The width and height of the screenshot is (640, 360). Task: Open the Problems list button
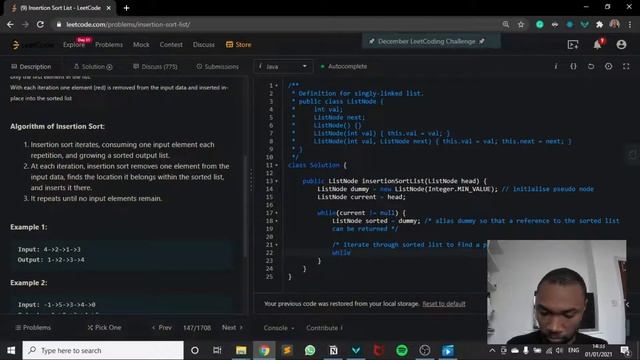[x=33, y=327]
